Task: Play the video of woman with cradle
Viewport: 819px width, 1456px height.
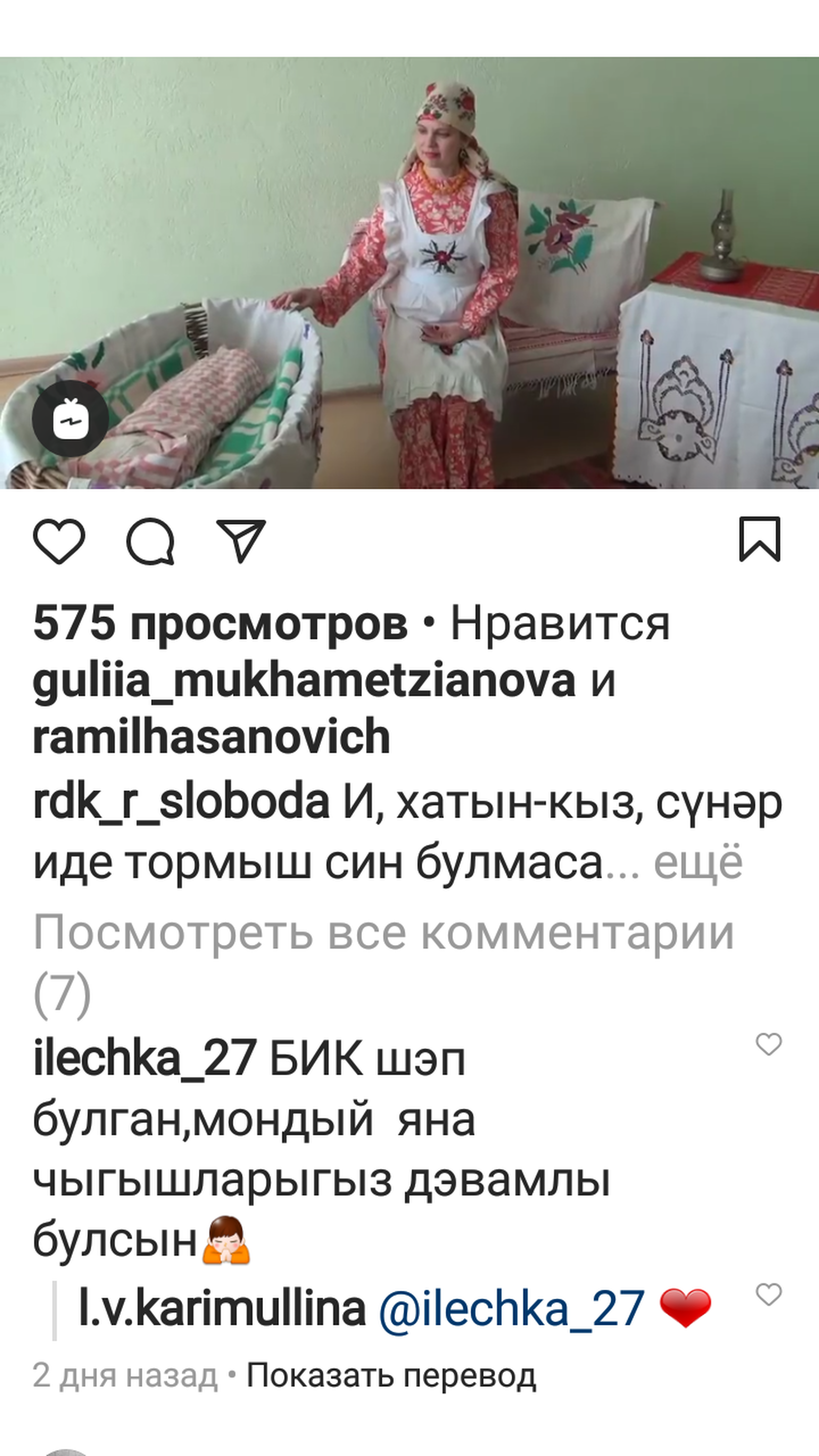Action: (409, 272)
